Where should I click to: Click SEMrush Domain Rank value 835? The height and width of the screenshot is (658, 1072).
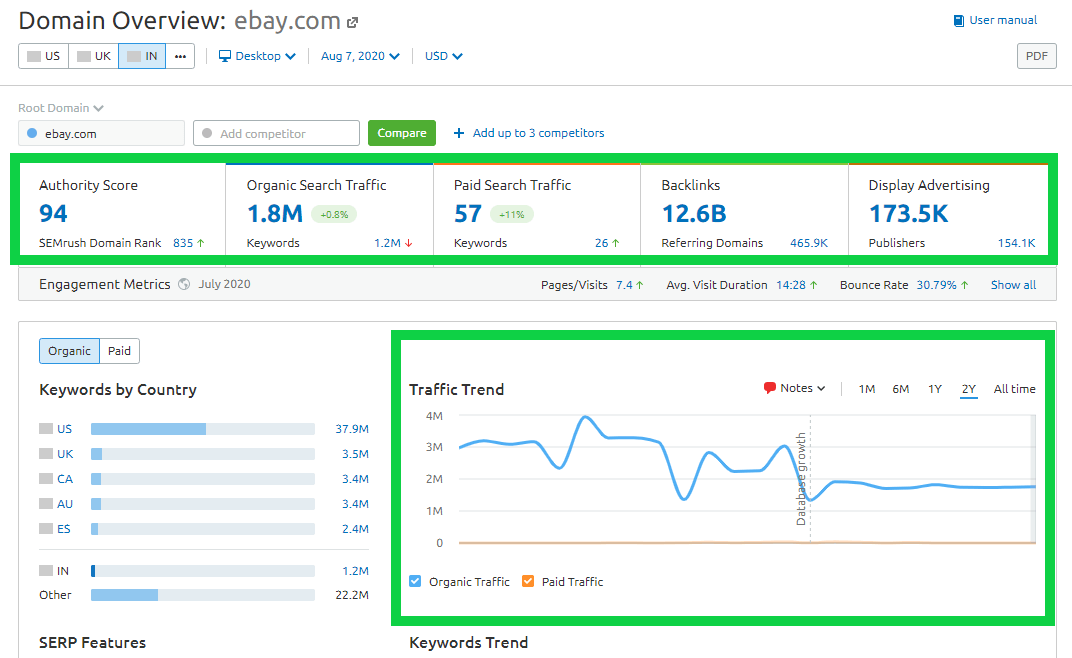coord(183,243)
